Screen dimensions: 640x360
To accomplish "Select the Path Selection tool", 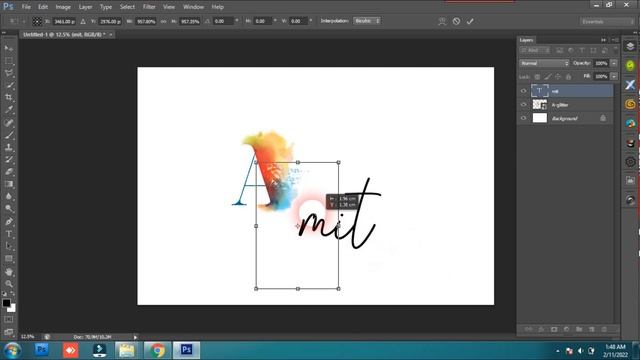I will click(x=9, y=246).
